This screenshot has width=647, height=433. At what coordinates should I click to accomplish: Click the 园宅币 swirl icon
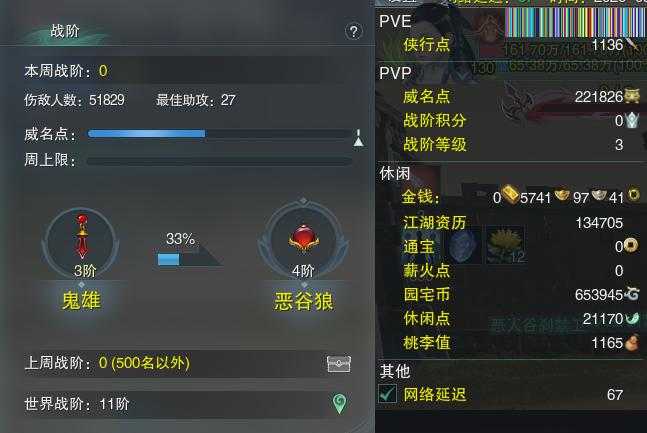pos(632,293)
